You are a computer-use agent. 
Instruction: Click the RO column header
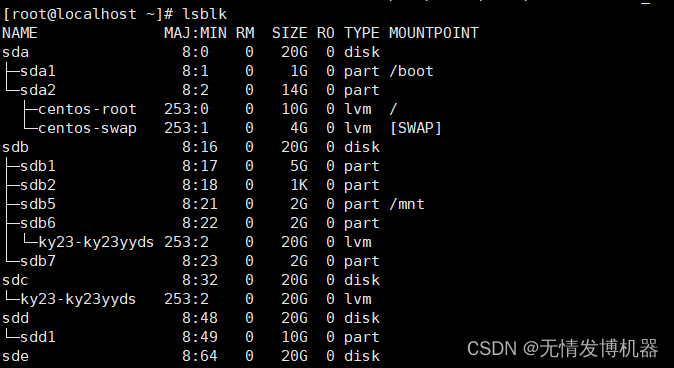point(325,33)
